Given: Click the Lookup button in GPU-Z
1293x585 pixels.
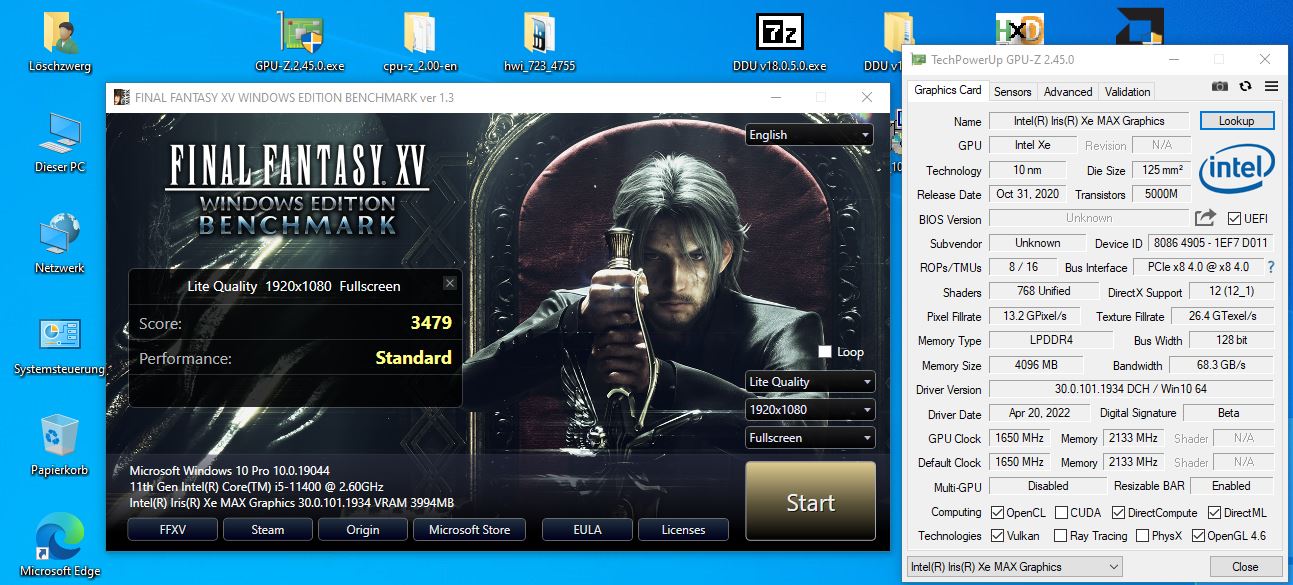Looking at the screenshot, I should click(1236, 120).
